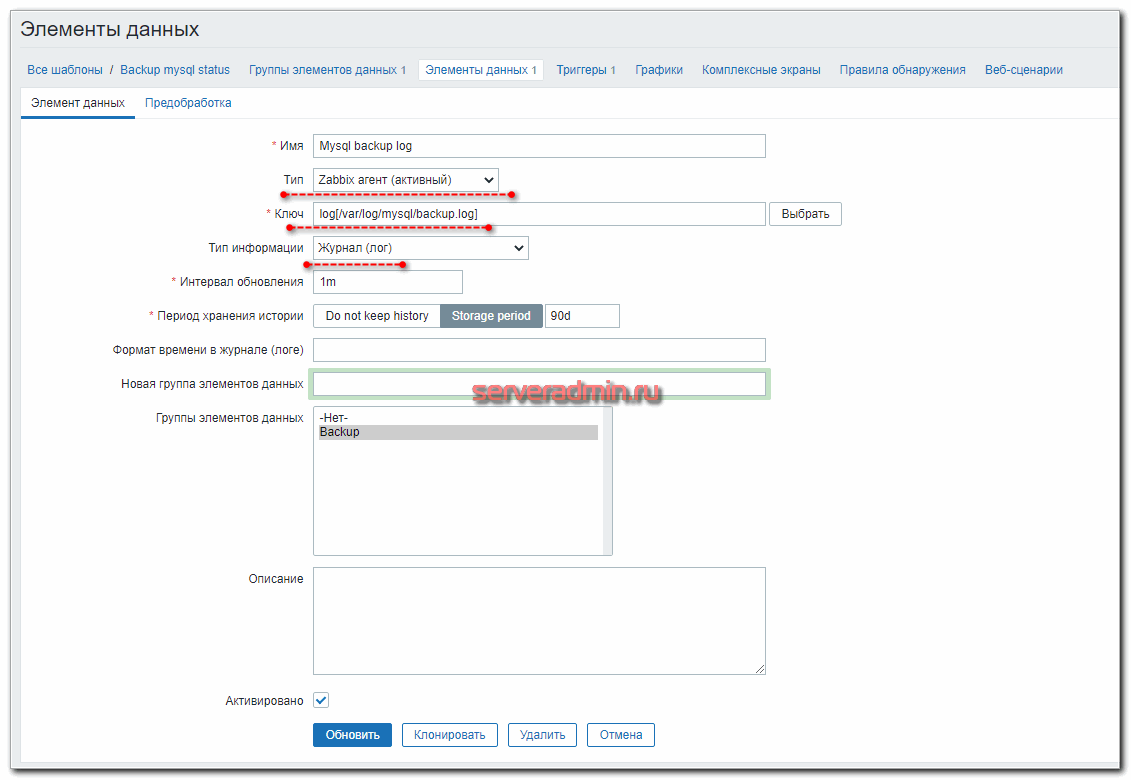
Task: Click the Обновить button
Action: coord(352,735)
